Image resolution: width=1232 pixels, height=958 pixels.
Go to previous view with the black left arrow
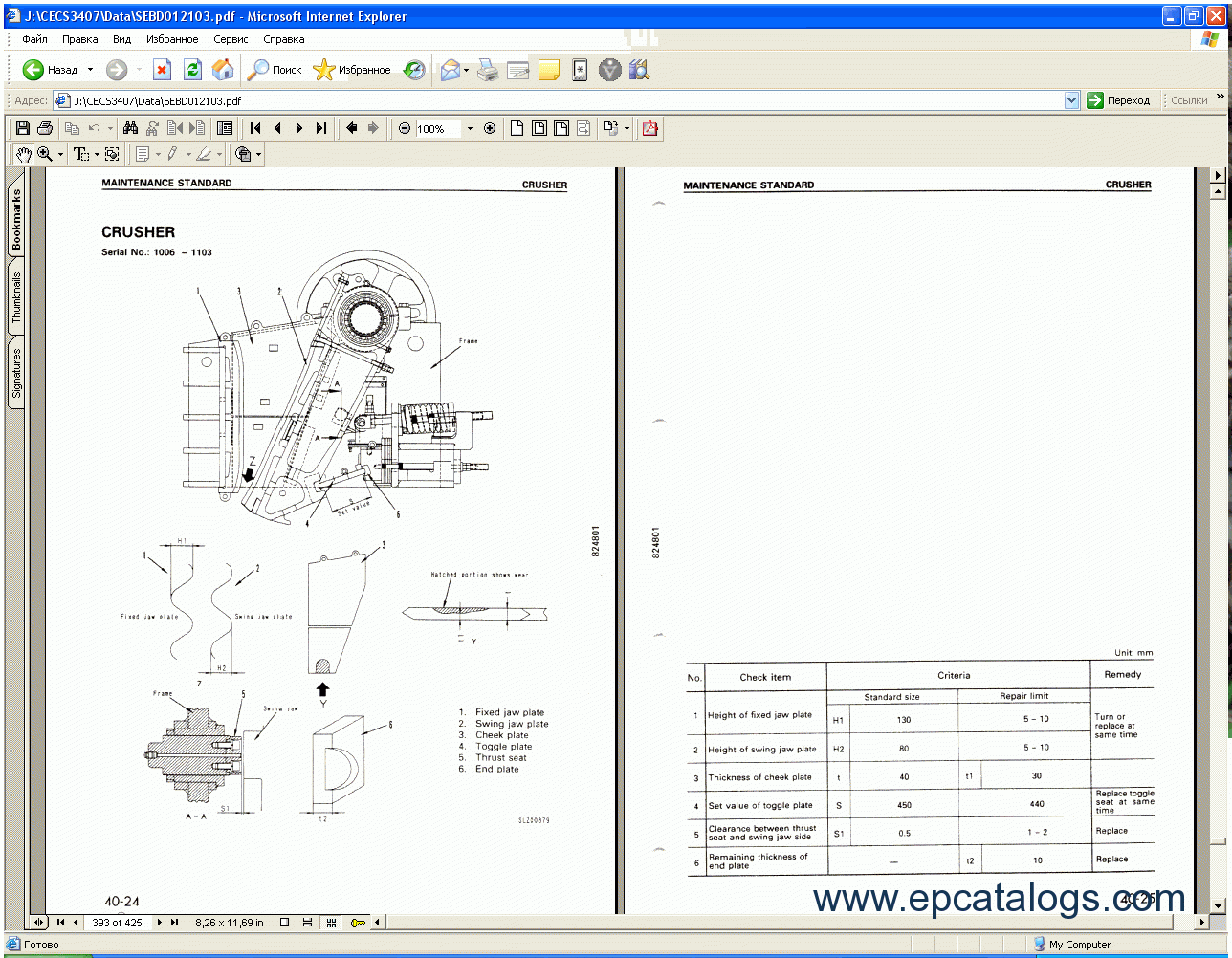point(351,128)
